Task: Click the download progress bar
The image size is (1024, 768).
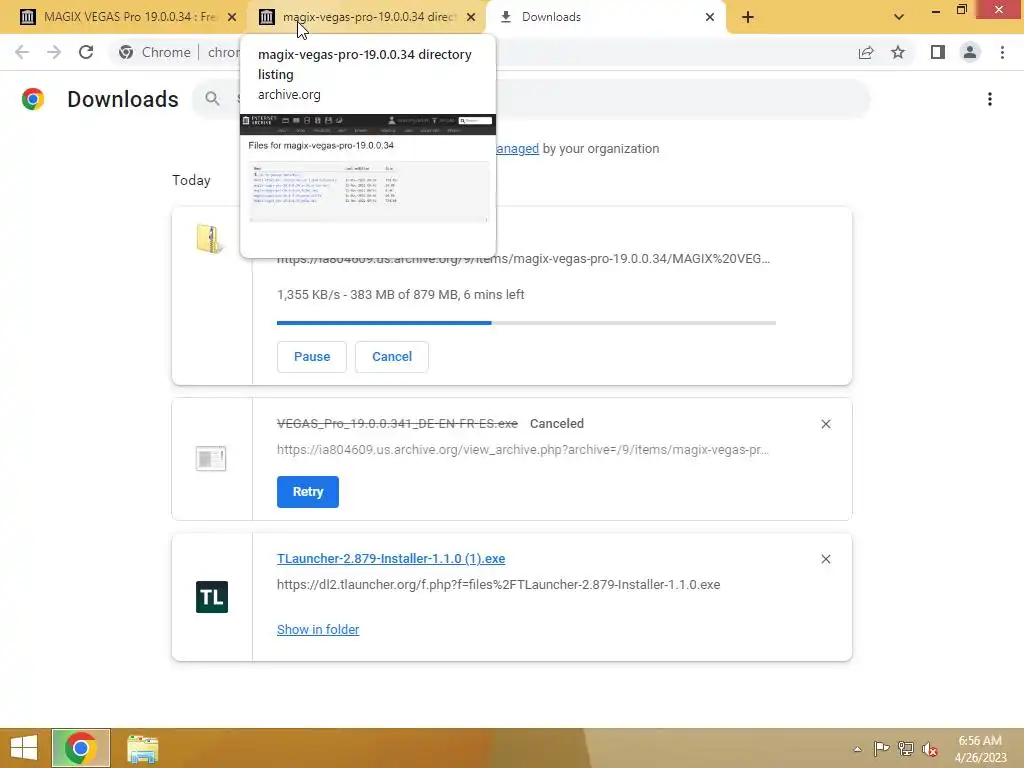Action: 526,323
